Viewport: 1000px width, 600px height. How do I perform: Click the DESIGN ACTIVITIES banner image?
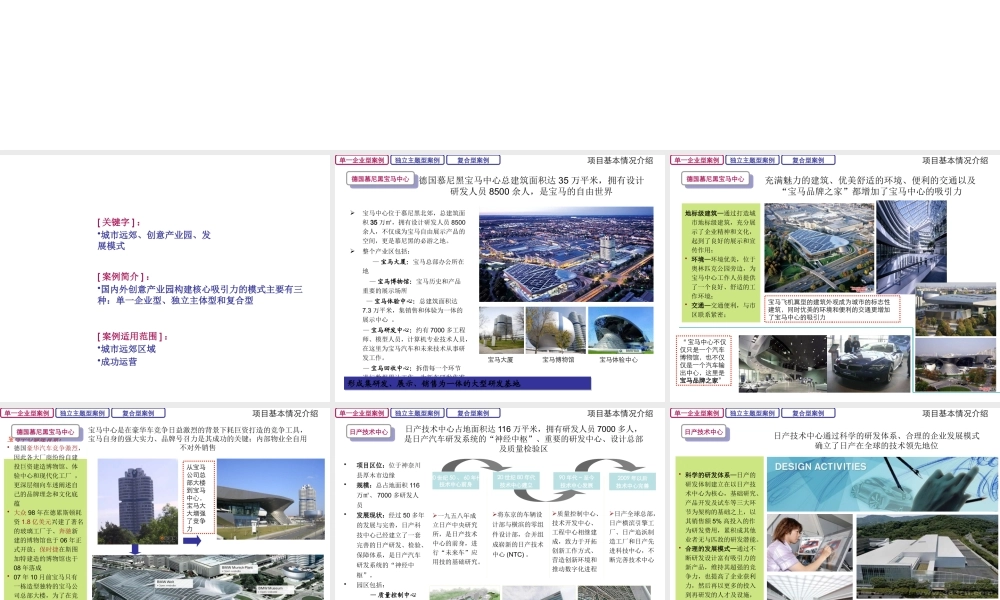[x=883, y=484]
